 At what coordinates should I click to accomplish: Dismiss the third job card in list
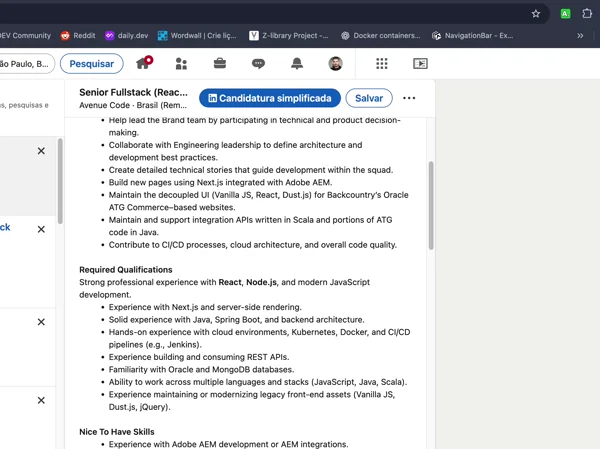pos(41,322)
